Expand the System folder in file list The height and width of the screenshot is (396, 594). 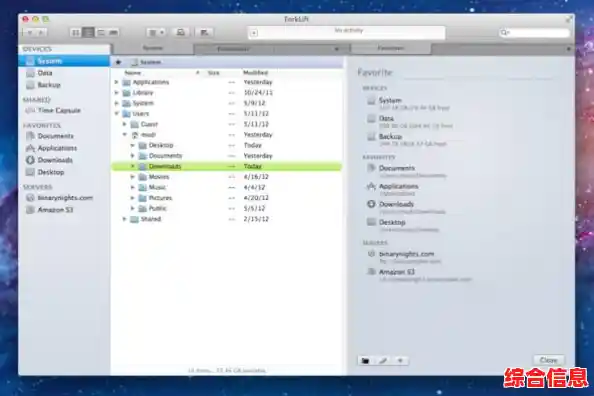(x=117, y=103)
